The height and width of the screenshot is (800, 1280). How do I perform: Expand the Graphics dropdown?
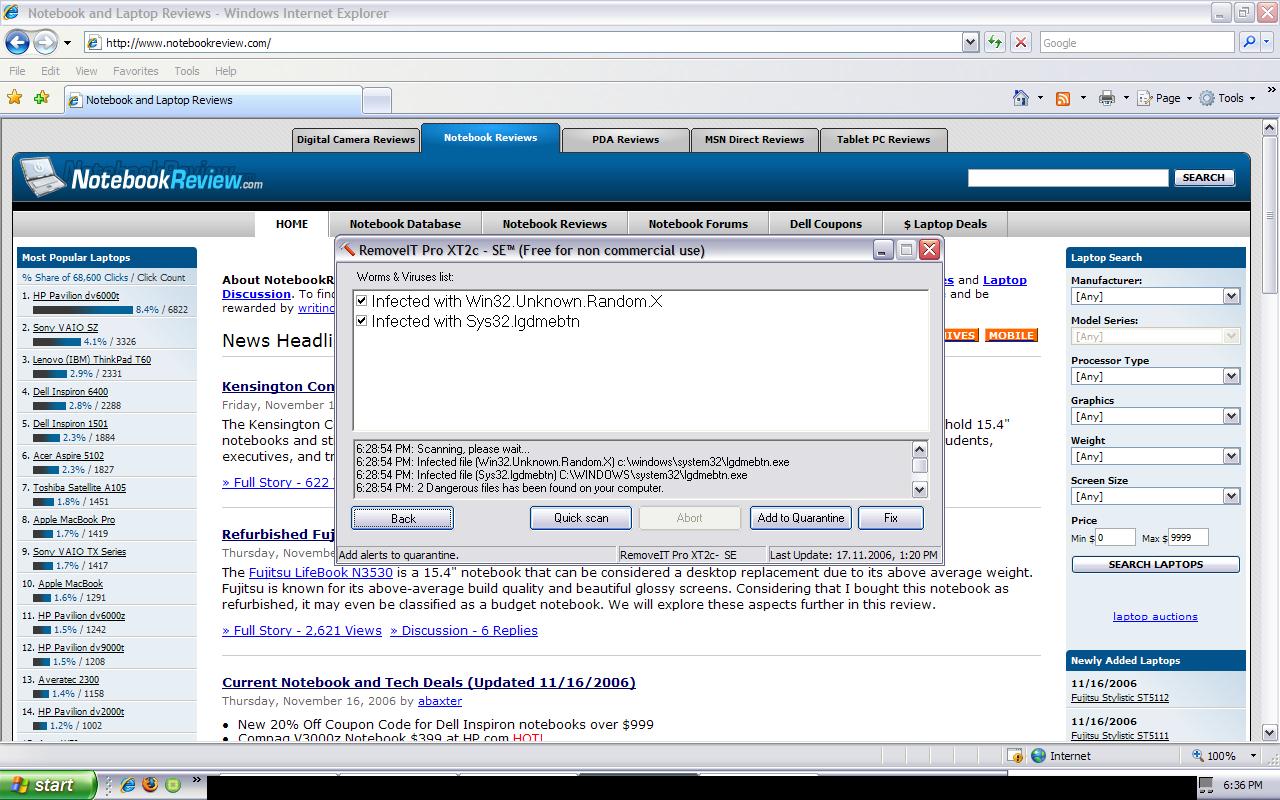tap(1231, 416)
